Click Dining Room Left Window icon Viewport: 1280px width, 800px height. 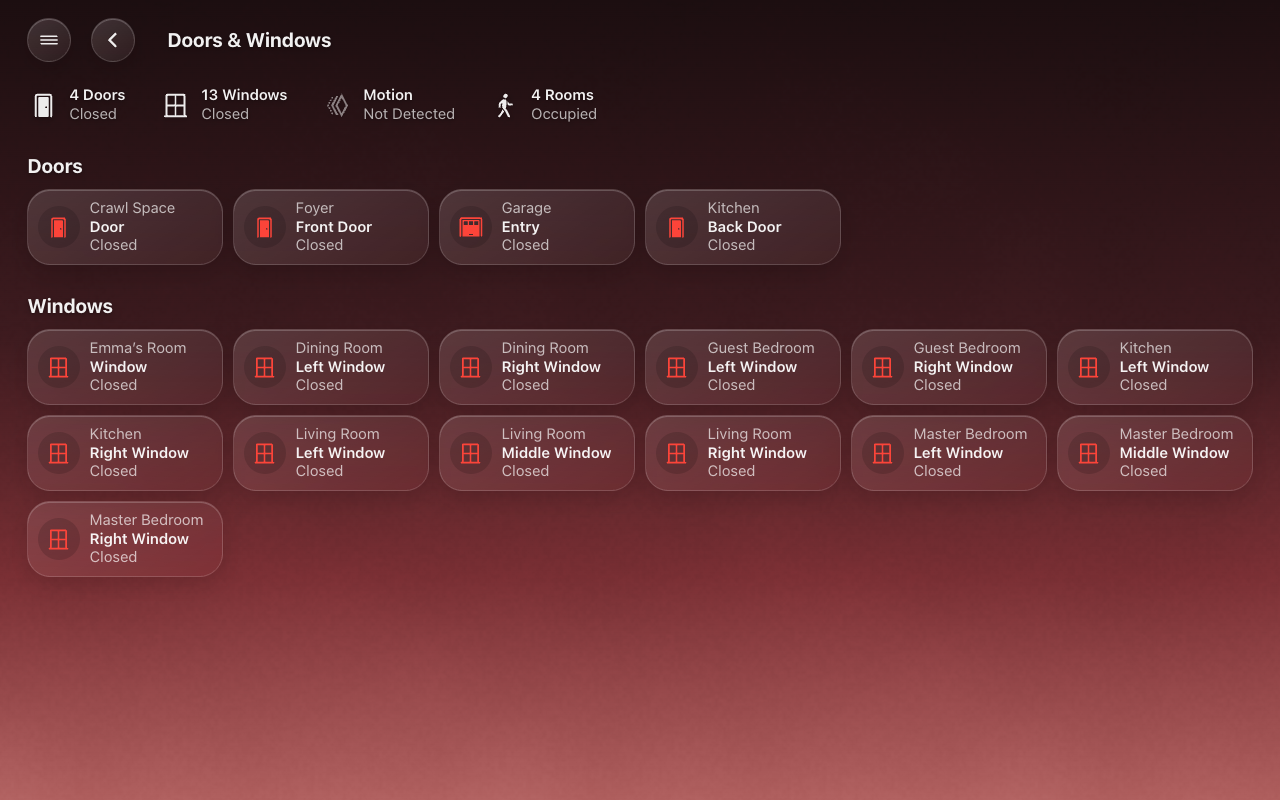(x=265, y=367)
